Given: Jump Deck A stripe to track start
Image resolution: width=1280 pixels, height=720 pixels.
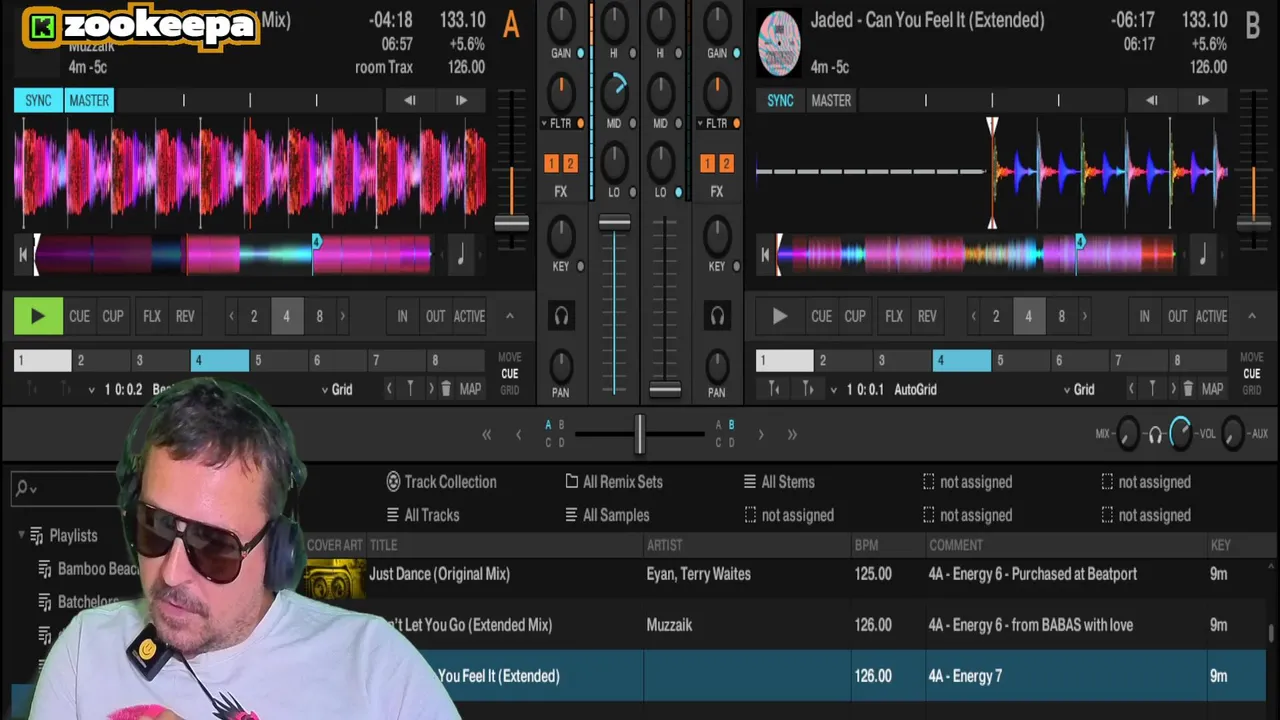Looking at the screenshot, I should pyautogui.click(x=23, y=255).
